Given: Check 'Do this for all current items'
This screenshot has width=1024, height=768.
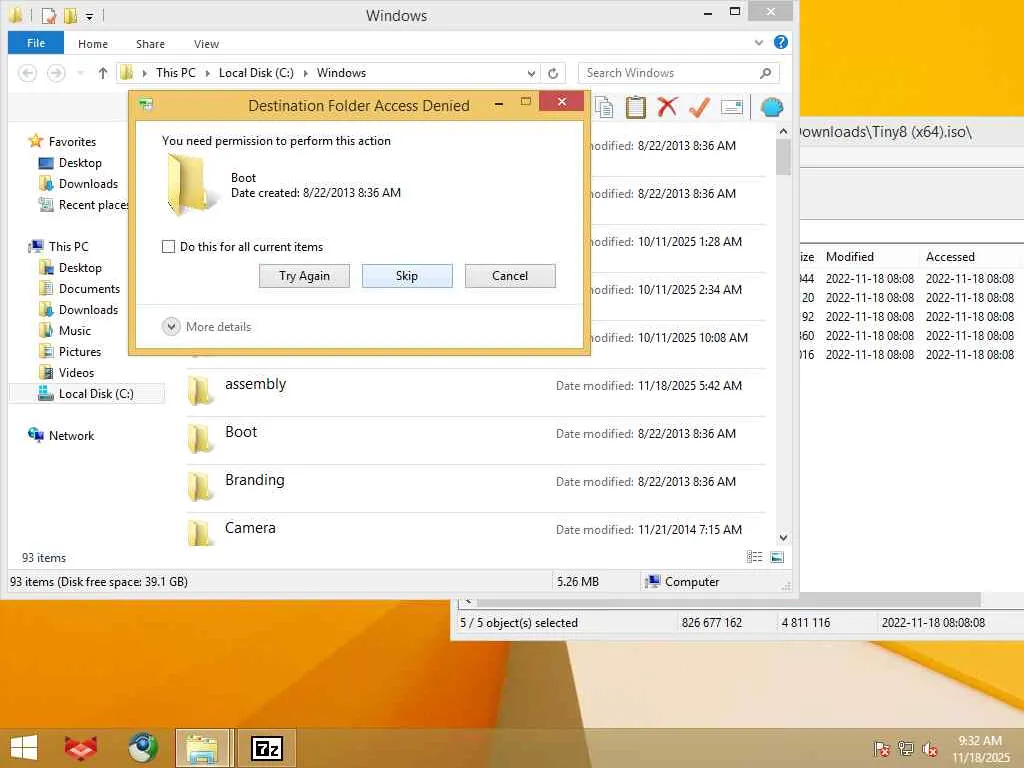Looking at the screenshot, I should [x=168, y=247].
